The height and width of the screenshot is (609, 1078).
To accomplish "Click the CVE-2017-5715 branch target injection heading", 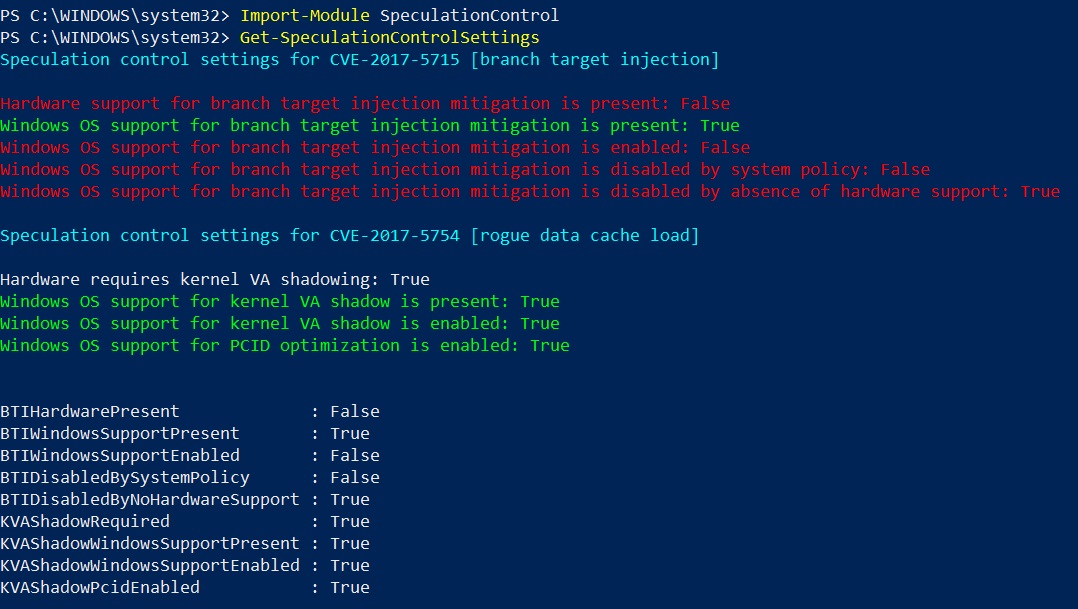I will [x=359, y=60].
